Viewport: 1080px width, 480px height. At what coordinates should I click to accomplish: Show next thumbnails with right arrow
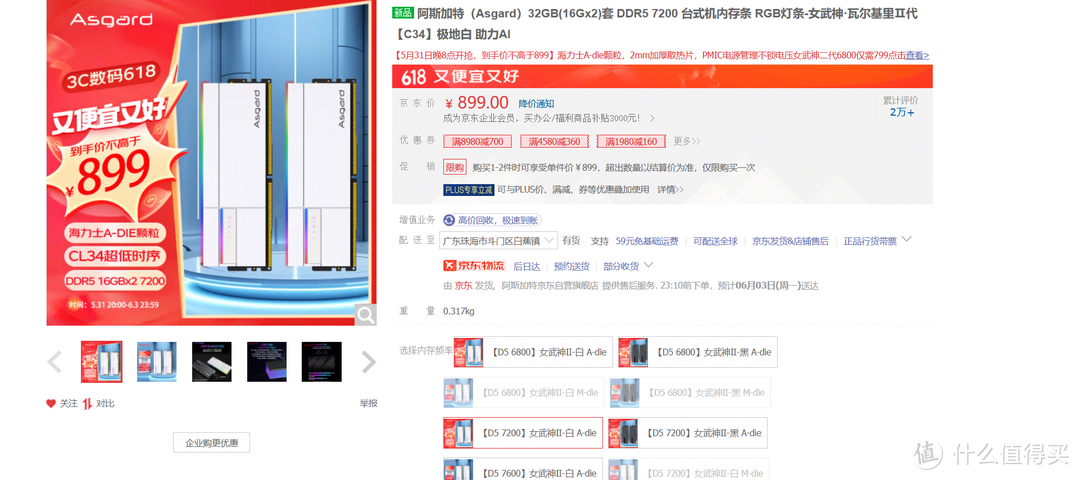(x=369, y=362)
